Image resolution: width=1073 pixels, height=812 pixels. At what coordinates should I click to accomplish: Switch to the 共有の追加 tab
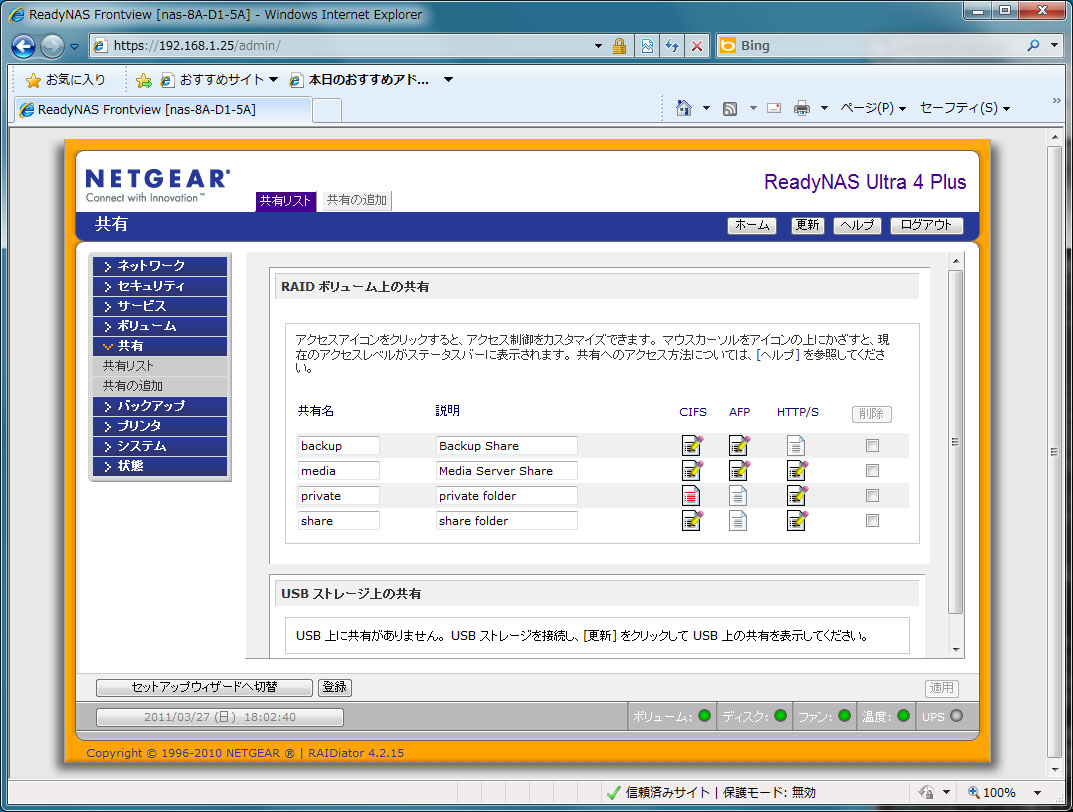[x=357, y=200]
